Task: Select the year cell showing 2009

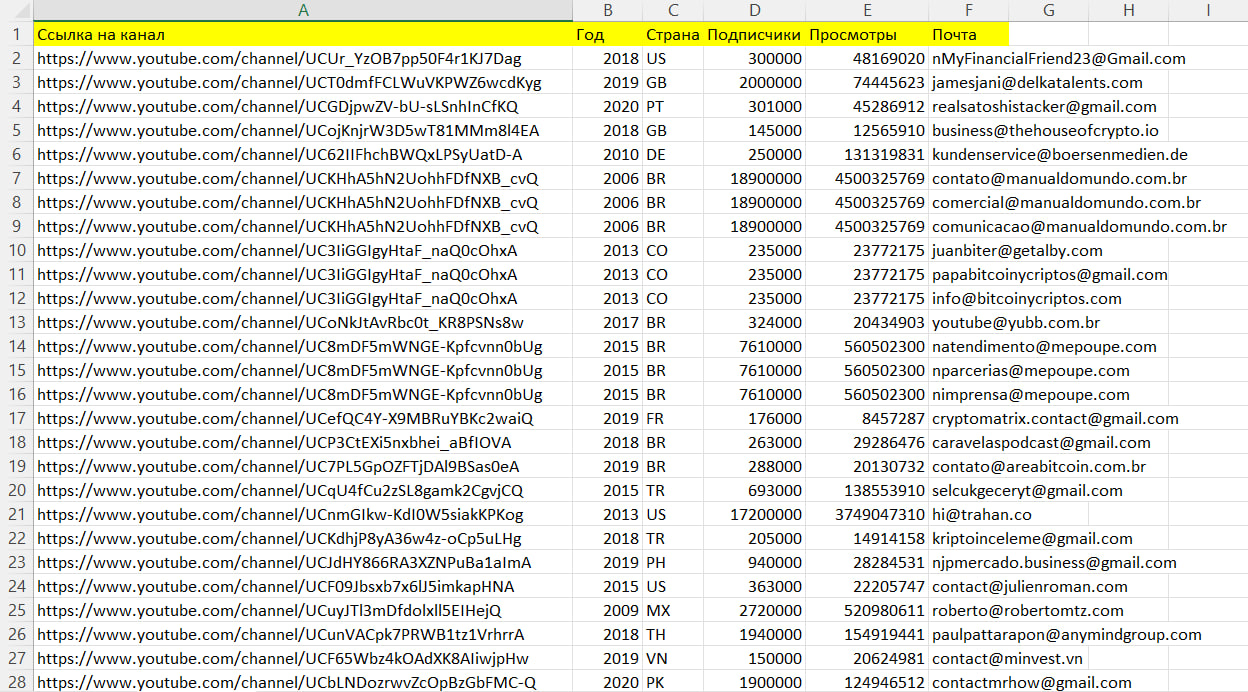Action: (x=608, y=610)
